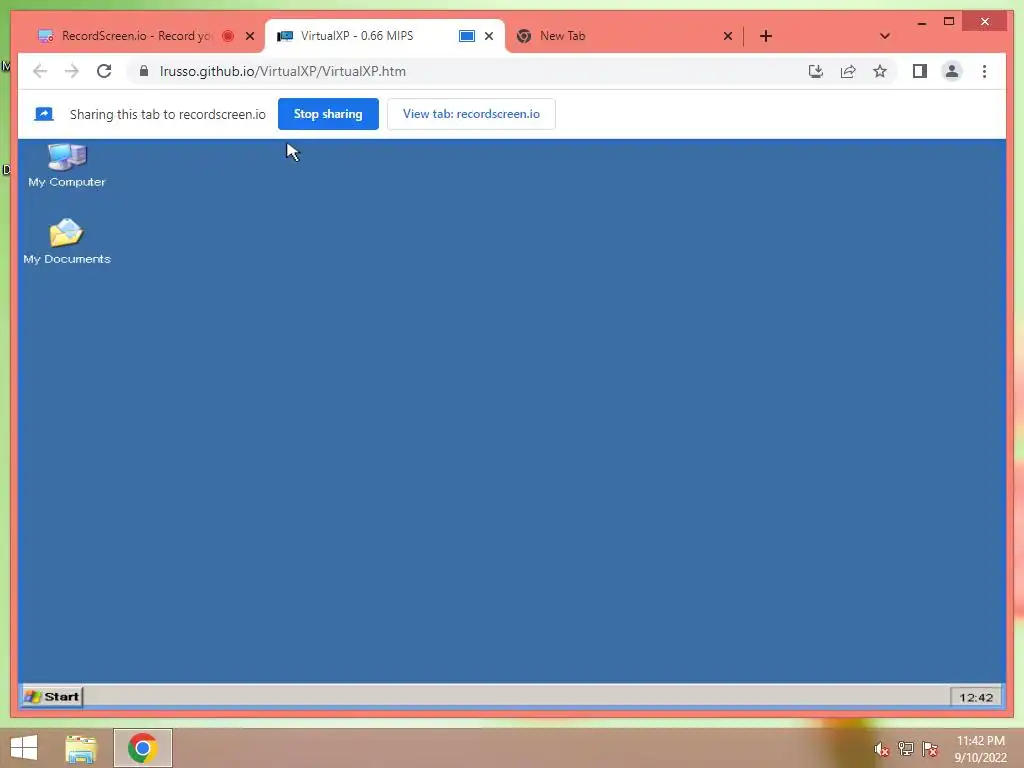Click the muted volume tray icon
Viewport: 1024px width, 768px height.
tap(882, 749)
